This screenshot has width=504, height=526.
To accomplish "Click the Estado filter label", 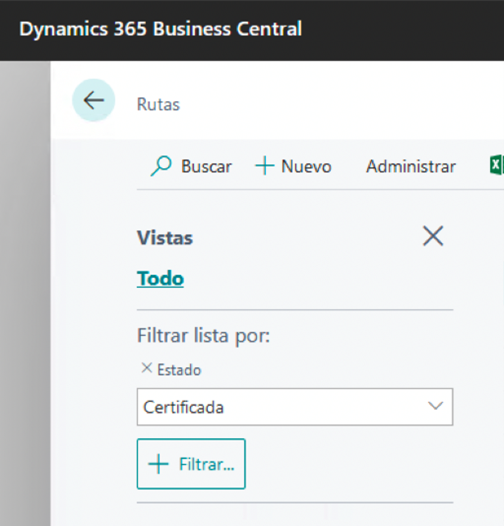I will 179,370.
